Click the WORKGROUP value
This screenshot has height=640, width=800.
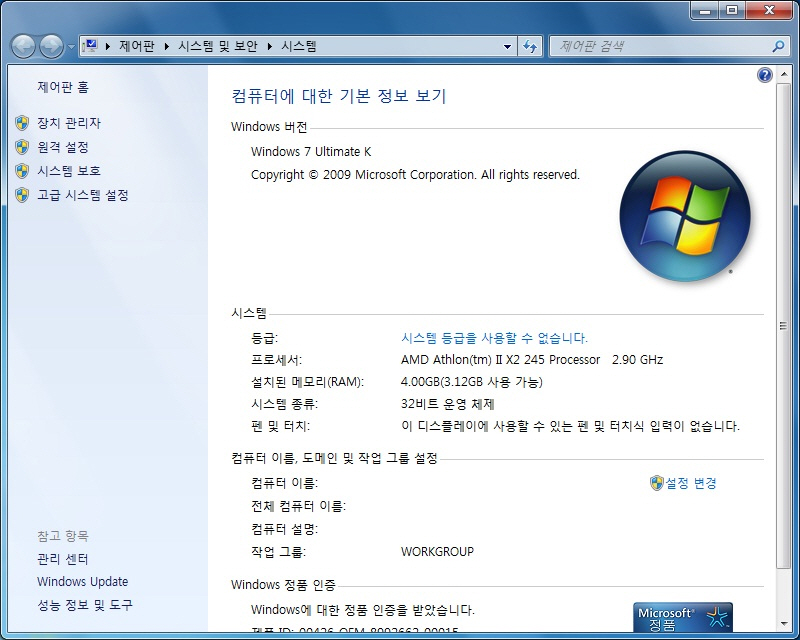point(437,552)
